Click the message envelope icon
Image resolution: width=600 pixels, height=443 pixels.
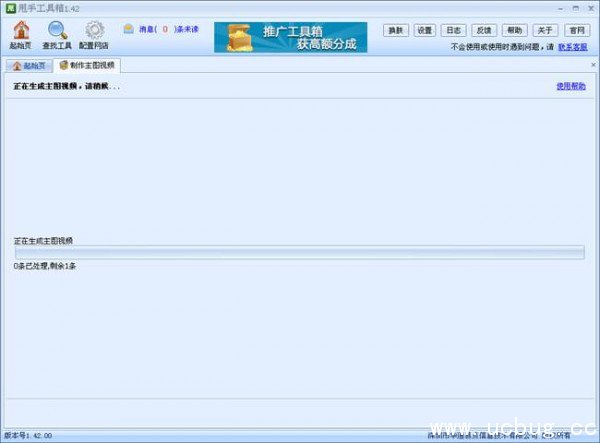point(129,29)
